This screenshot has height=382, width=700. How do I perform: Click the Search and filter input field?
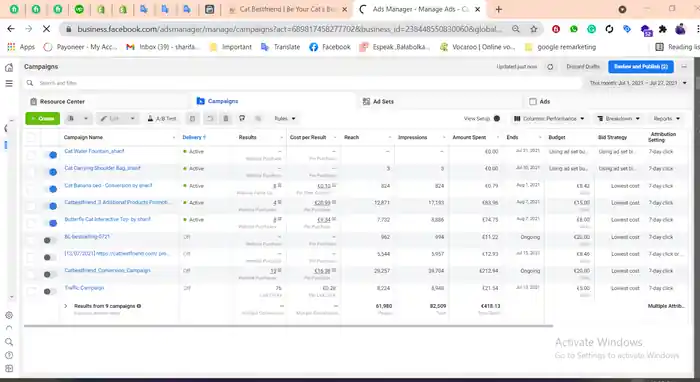click(304, 83)
